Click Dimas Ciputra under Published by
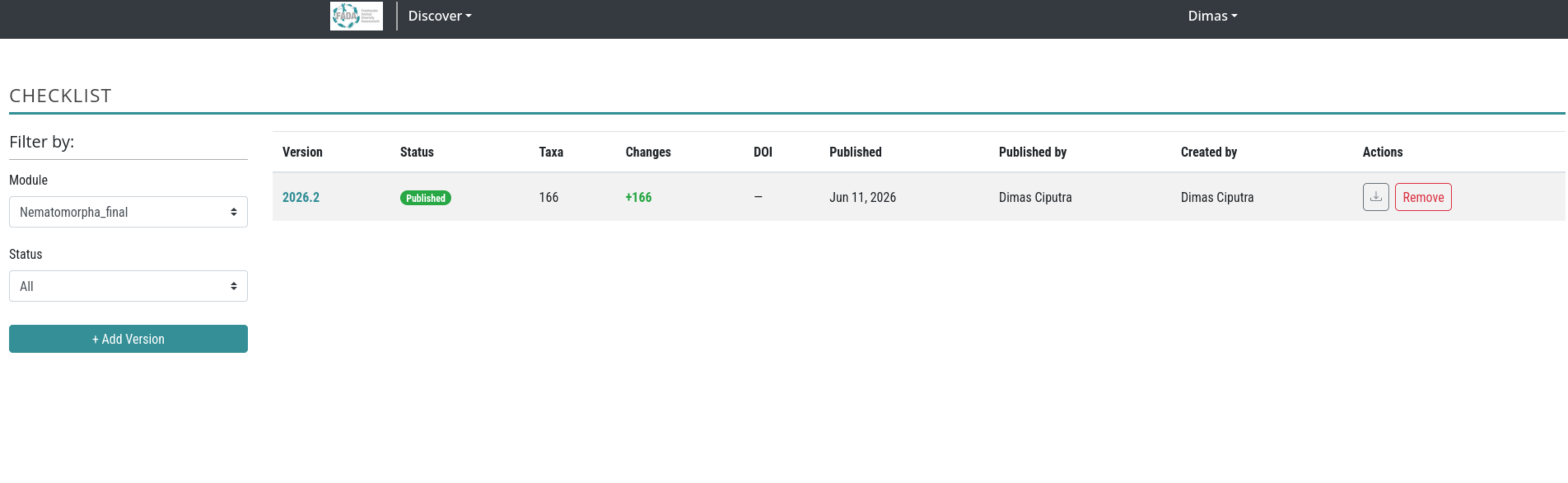Image resolution: width=1568 pixels, height=483 pixels. [x=1036, y=197]
